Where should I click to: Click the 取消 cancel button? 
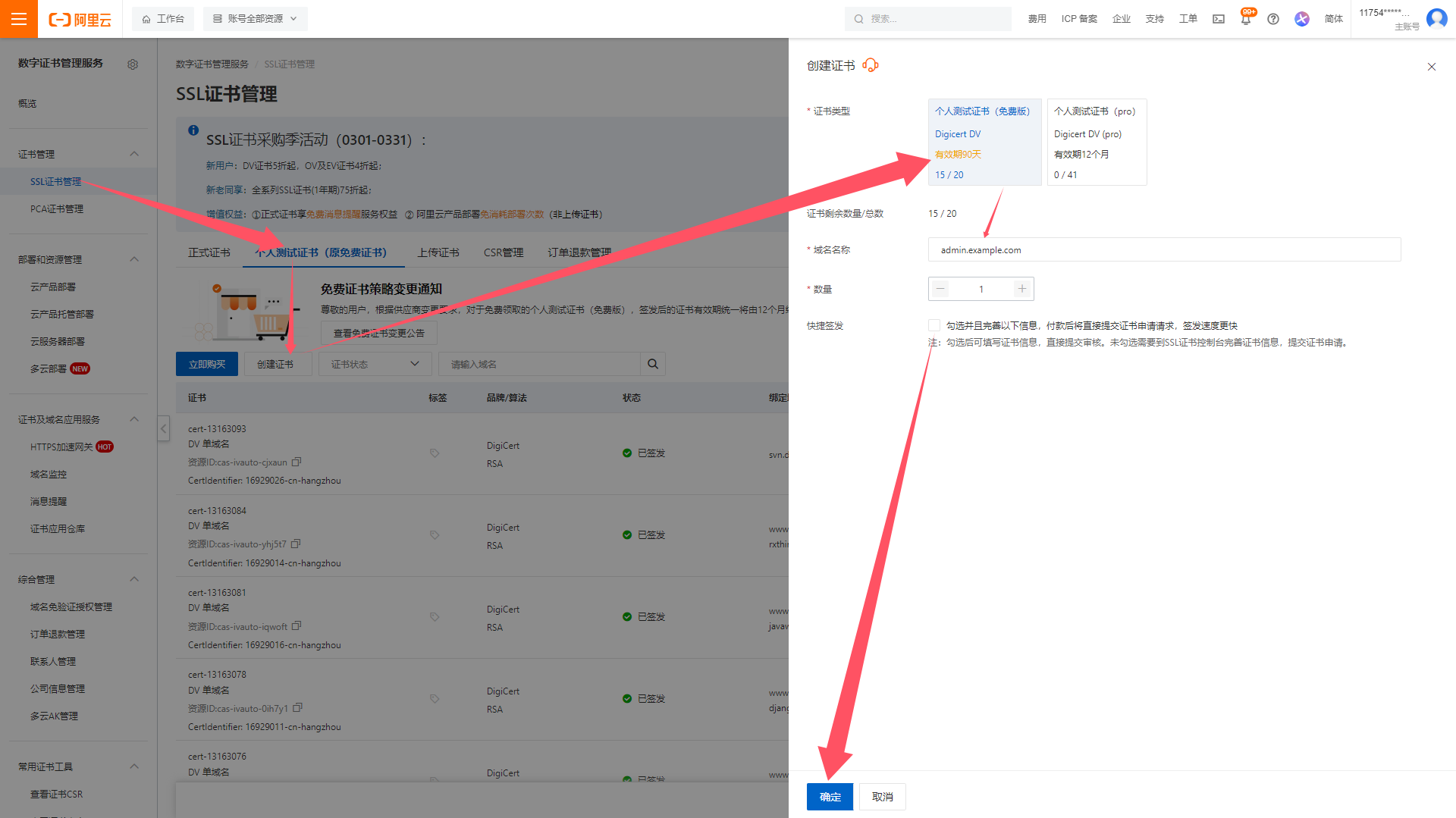(882, 797)
